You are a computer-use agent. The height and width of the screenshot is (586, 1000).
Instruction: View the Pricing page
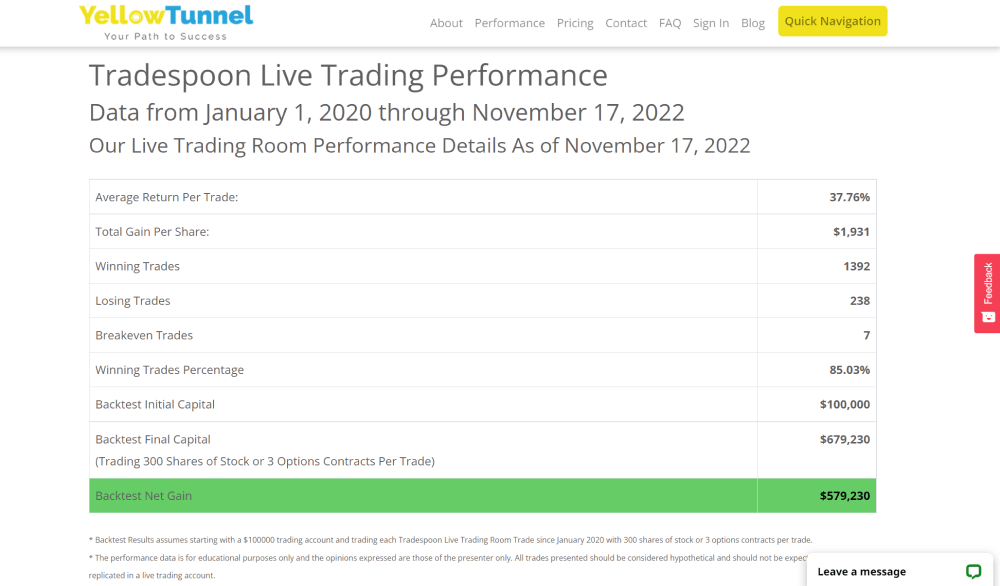(x=575, y=22)
